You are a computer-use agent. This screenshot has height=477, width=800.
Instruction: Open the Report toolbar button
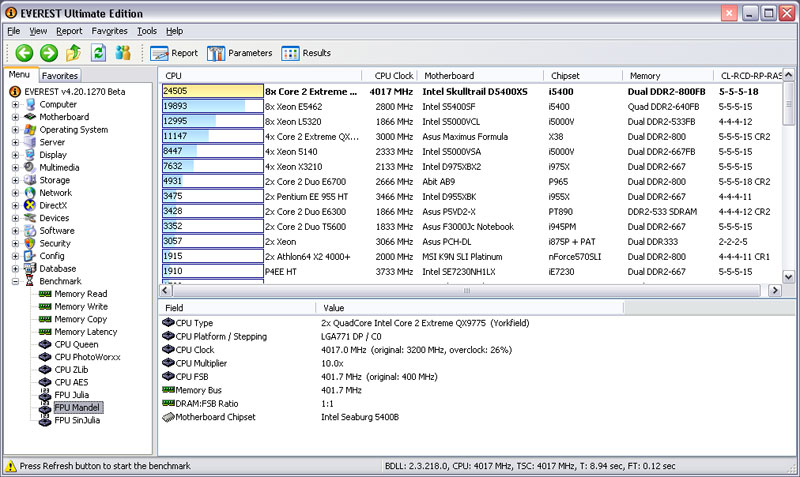tap(173, 53)
